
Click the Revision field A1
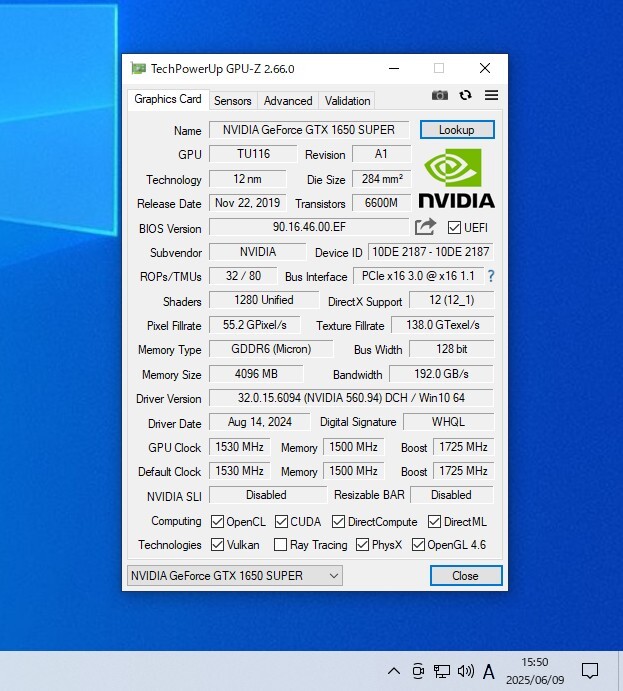click(x=381, y=154)
